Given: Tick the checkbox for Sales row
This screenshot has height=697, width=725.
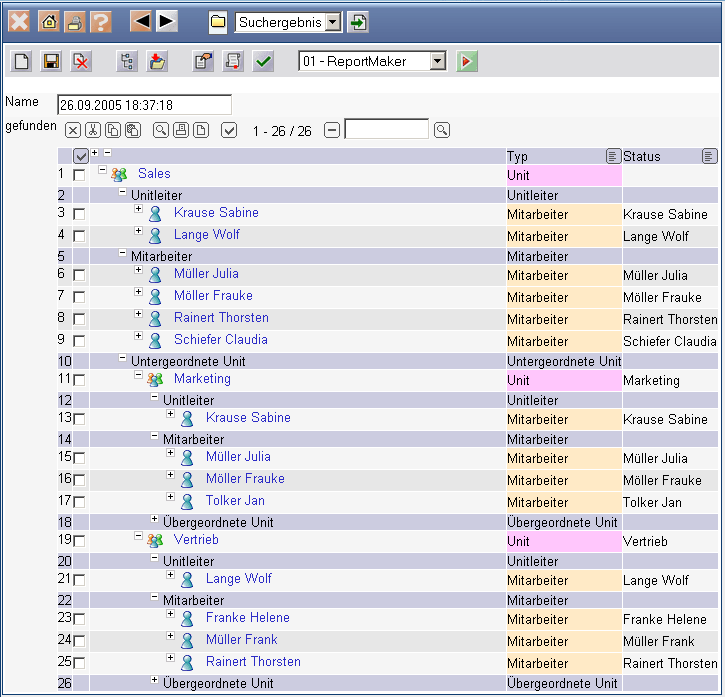Looking at the screenshot, I should click(79, 175).
